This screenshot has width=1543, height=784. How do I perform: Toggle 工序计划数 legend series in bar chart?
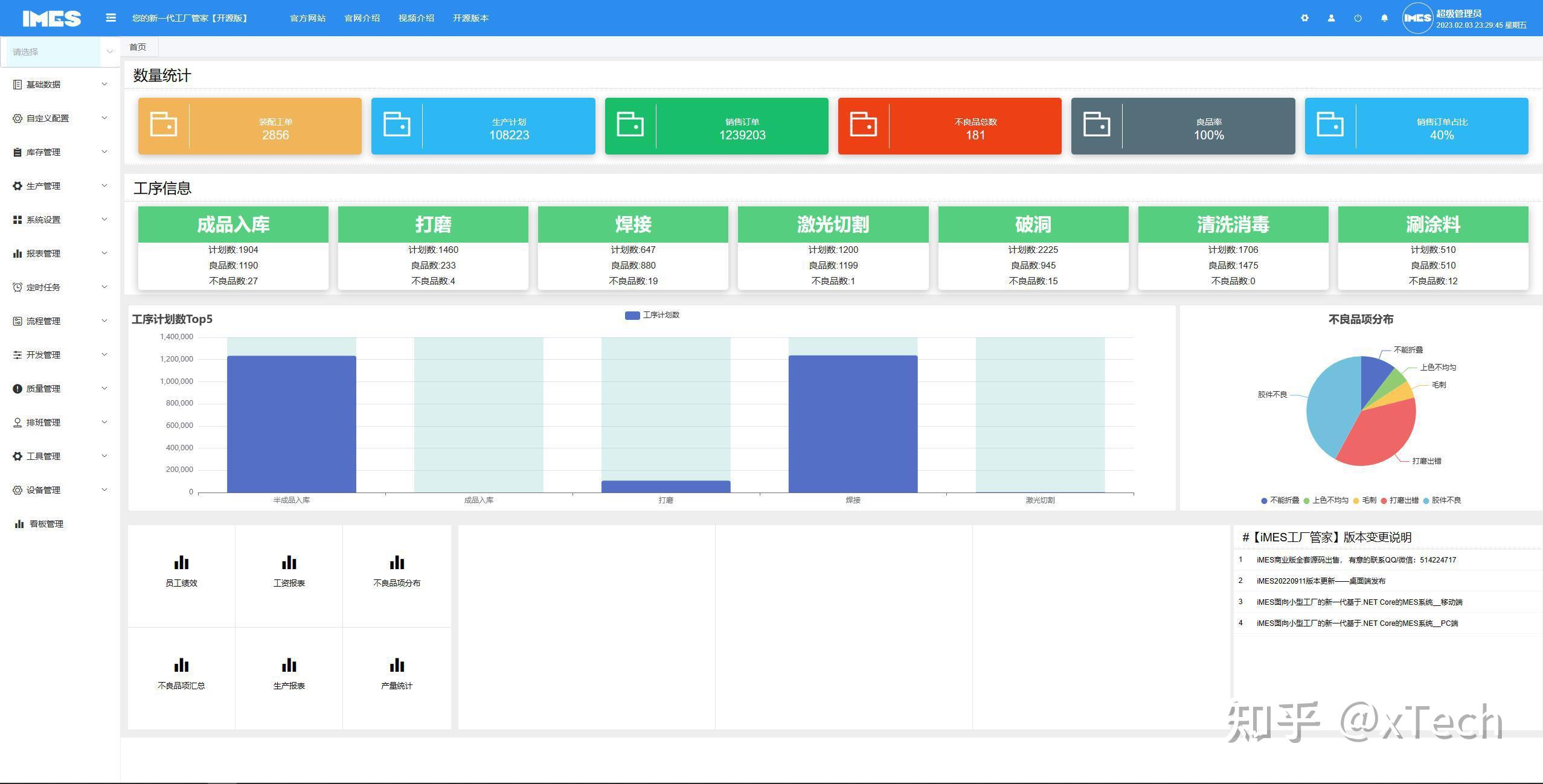pos(652,315)
